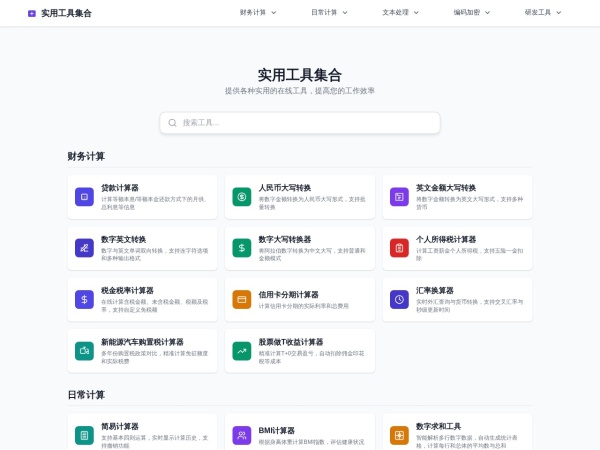
Task: Click the 数字求和工具 orange icon
Action: 399,435
